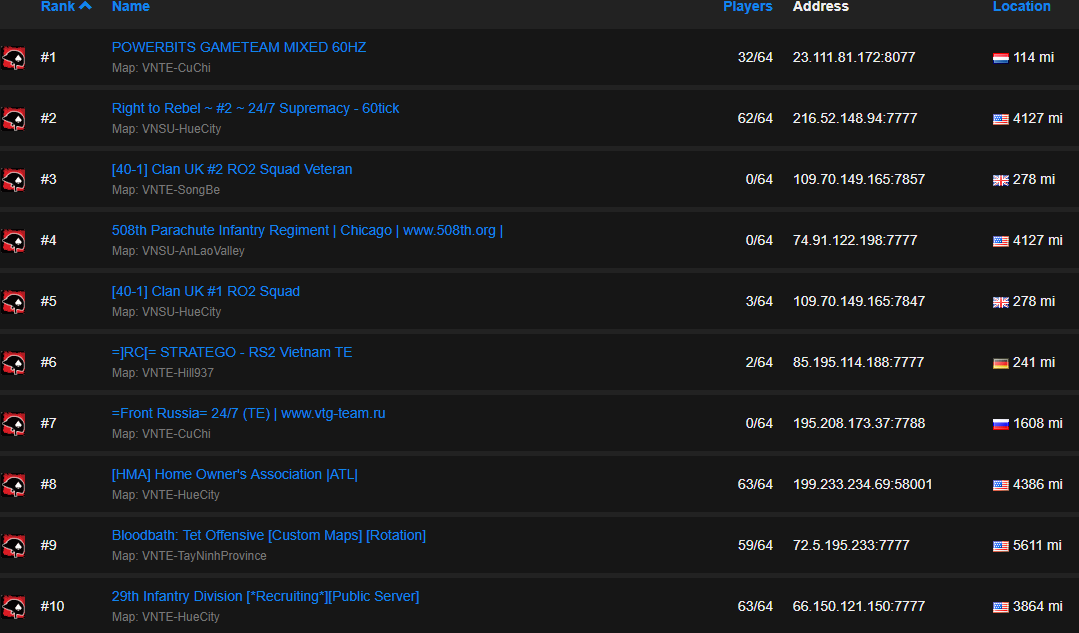
Task: Click the game icon for rank #10 server
Action: [13, 608]
